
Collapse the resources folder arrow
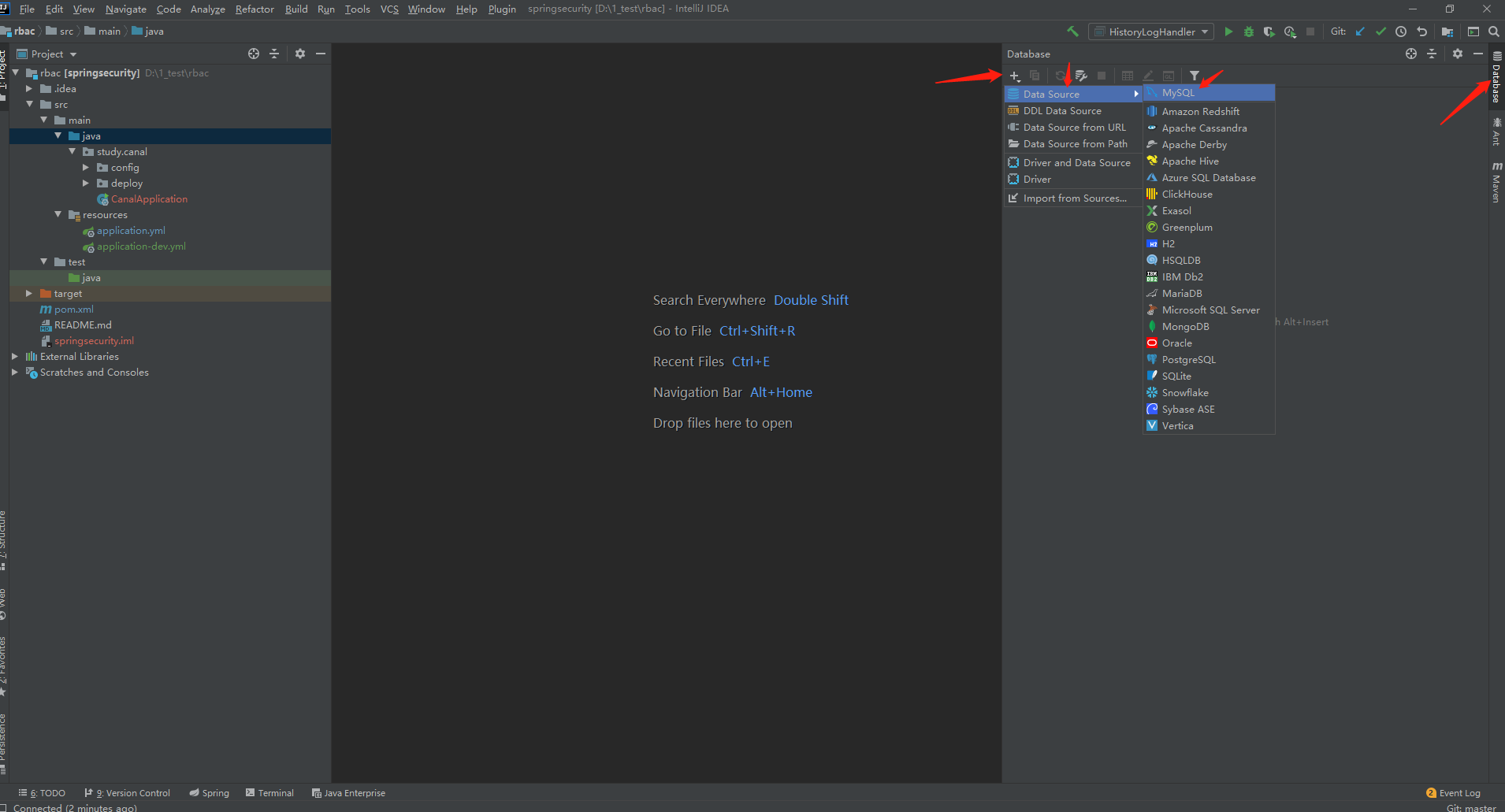(58, 215)
